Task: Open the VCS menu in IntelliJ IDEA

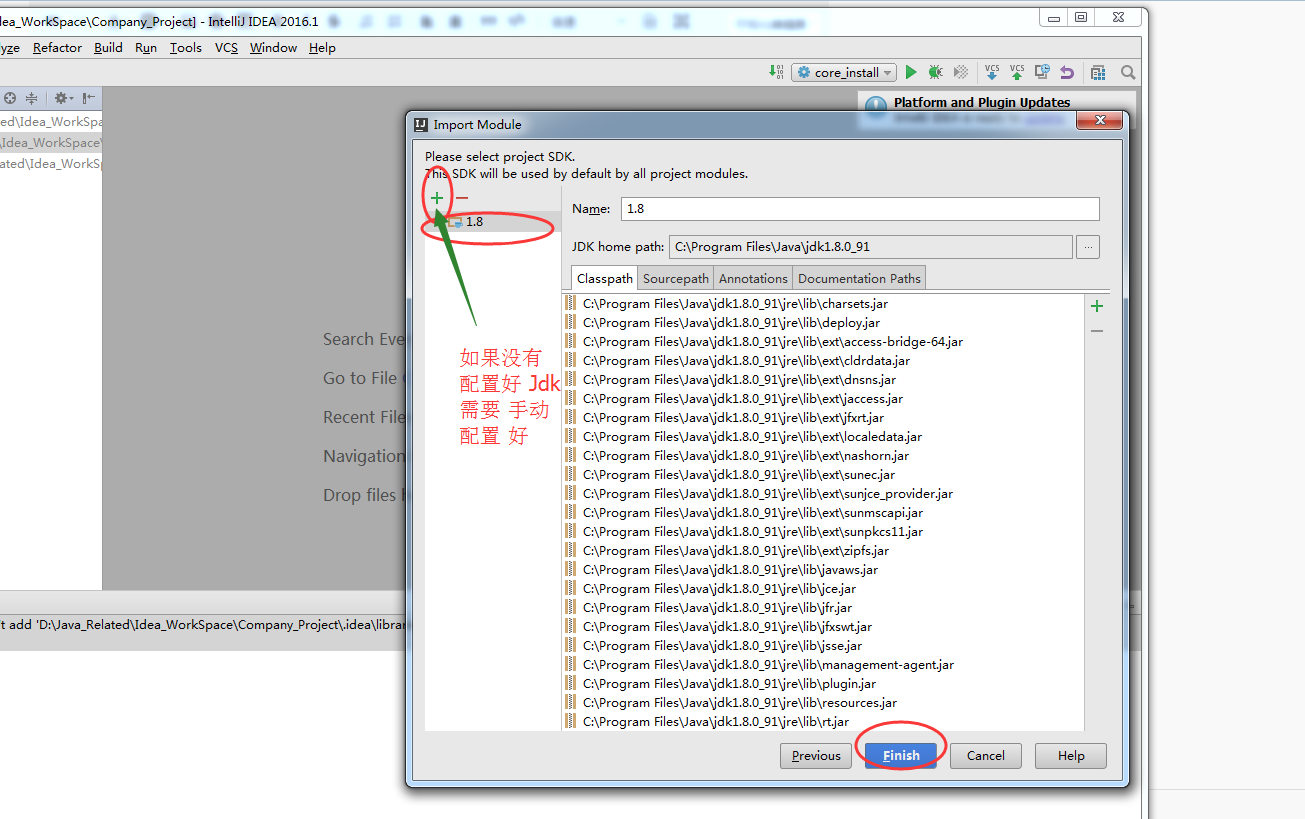Action: tap(227, 47)
